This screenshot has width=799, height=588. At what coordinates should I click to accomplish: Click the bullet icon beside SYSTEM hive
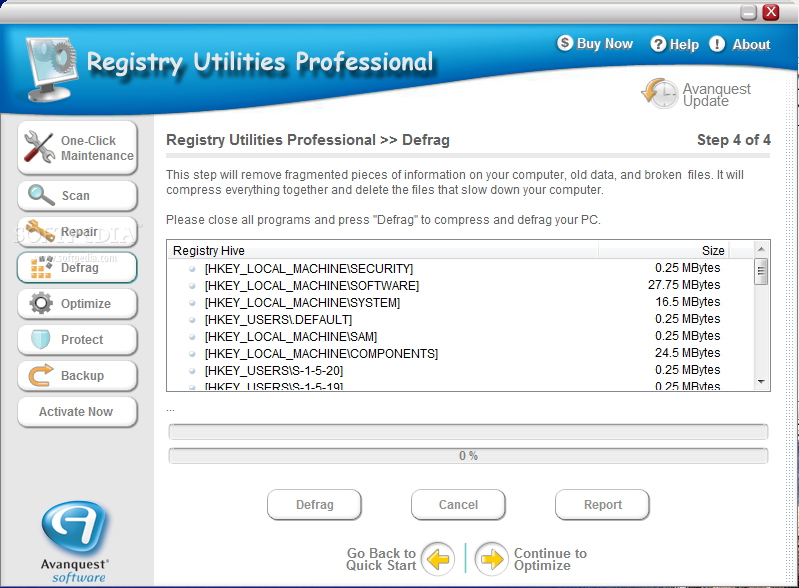point(192,303)
